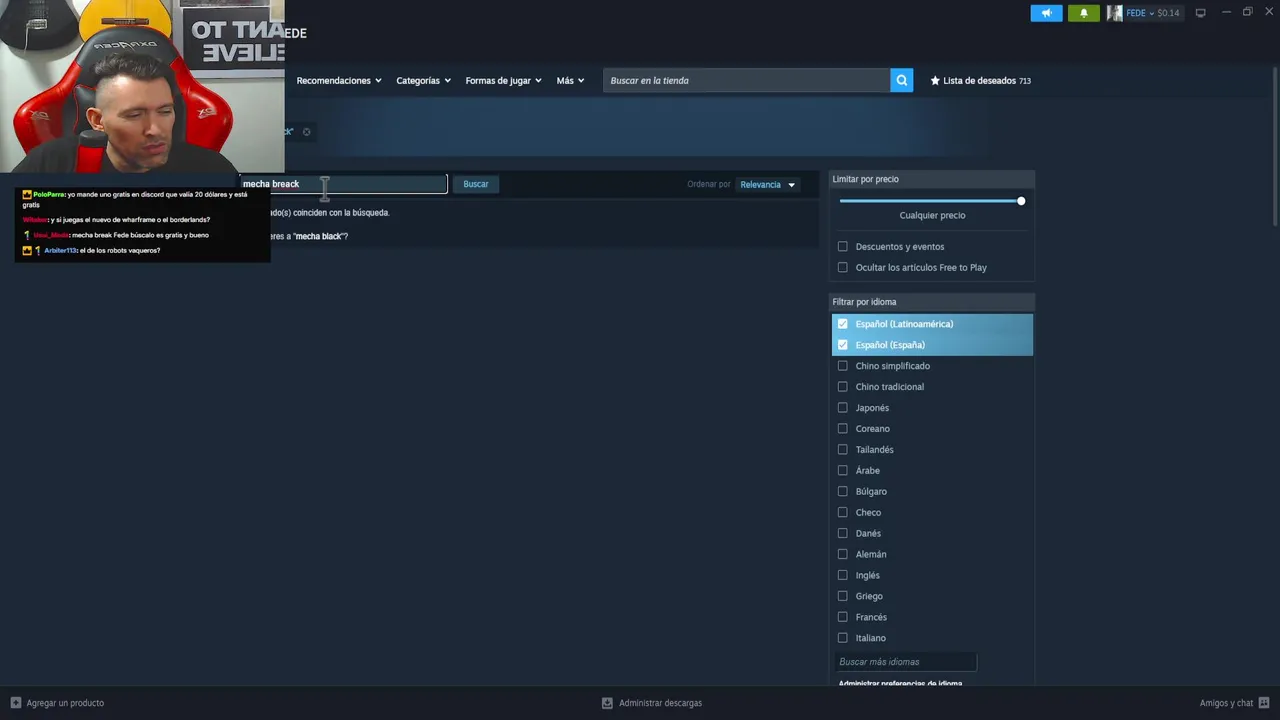Click the Cualquier precio label

(x=932, y=215)
